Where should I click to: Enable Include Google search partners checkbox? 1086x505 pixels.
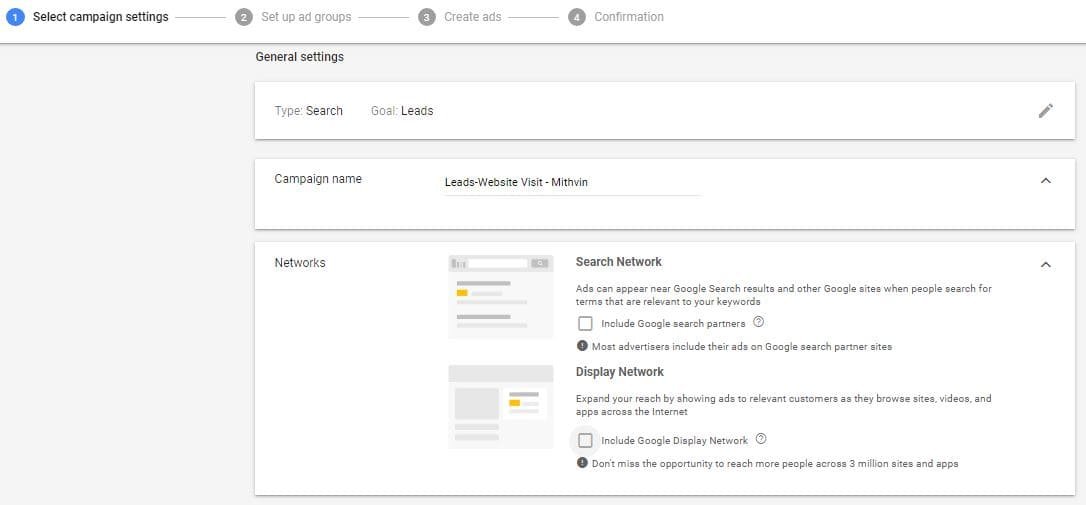[585, 323]
